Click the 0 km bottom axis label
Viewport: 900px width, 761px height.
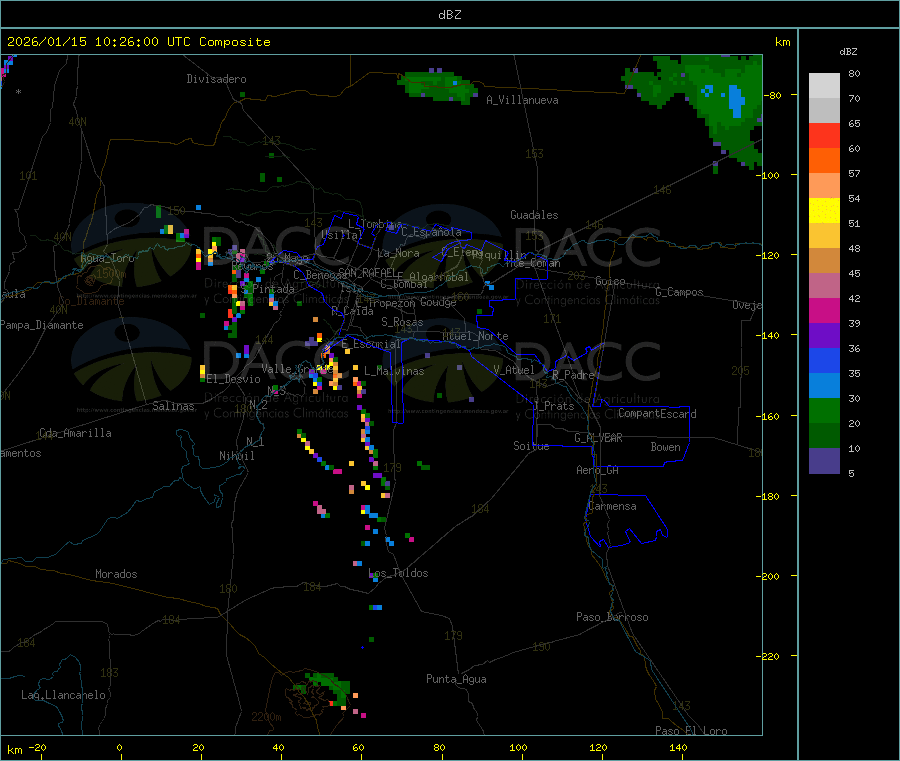119,747
